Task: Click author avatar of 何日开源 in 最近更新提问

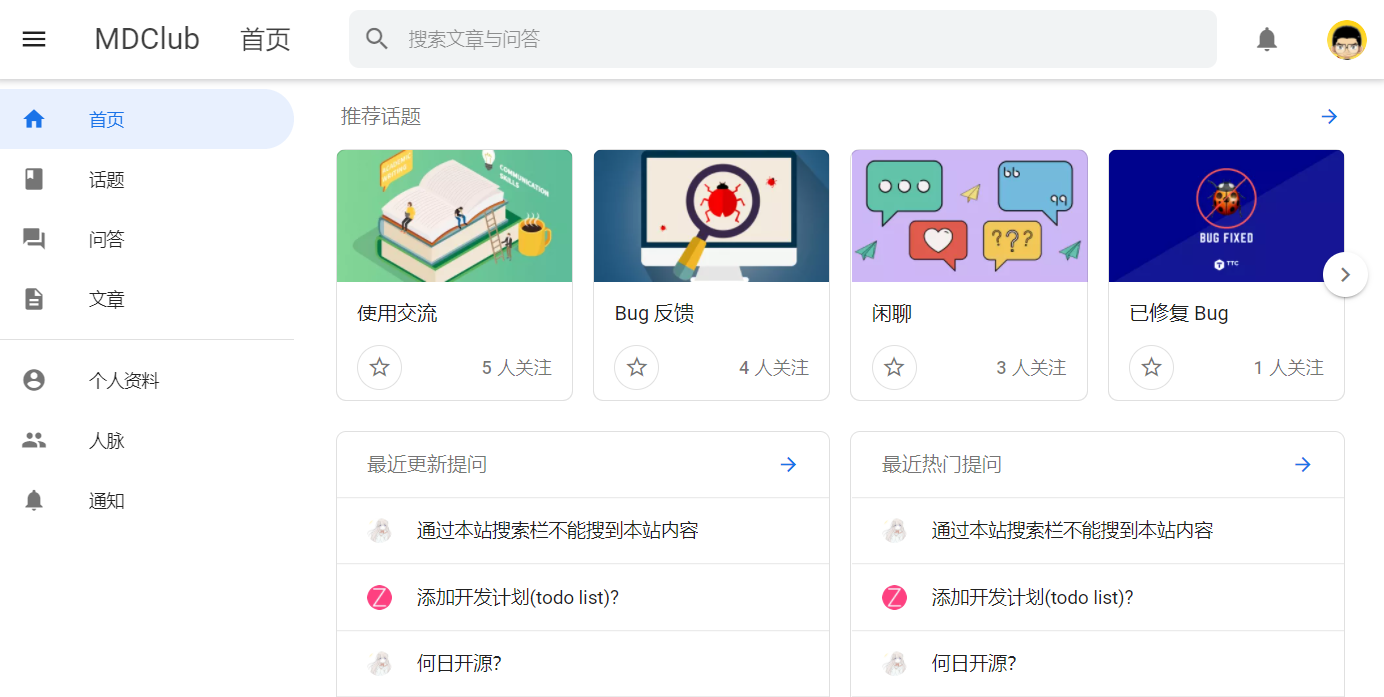Action: (x=379, y=663)
